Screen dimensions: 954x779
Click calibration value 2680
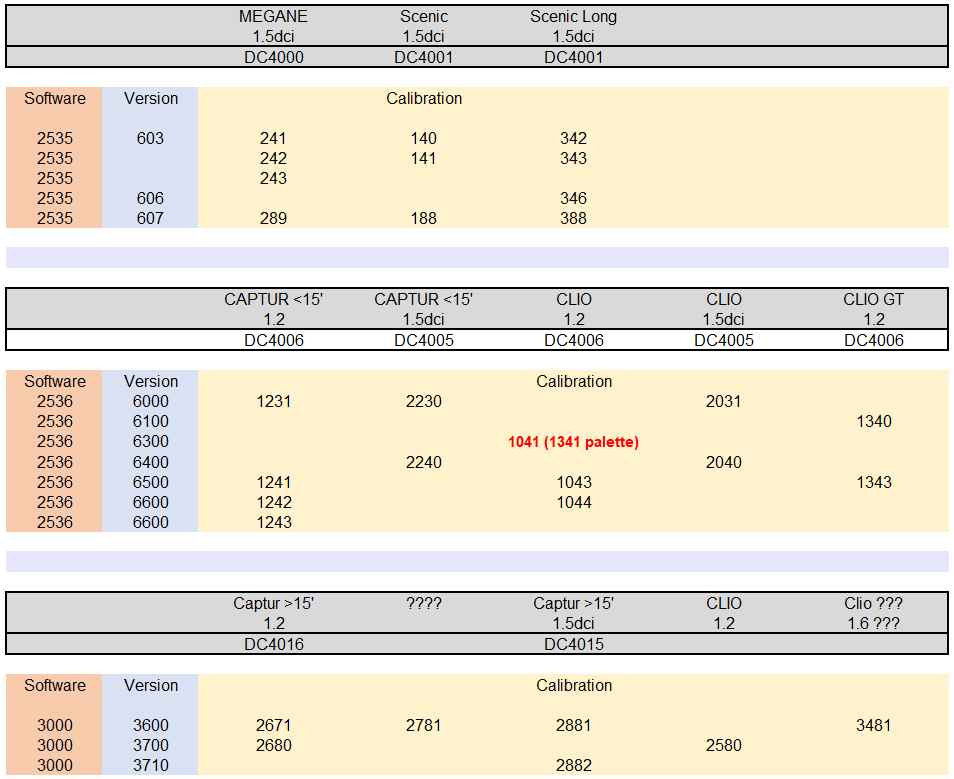274,746
